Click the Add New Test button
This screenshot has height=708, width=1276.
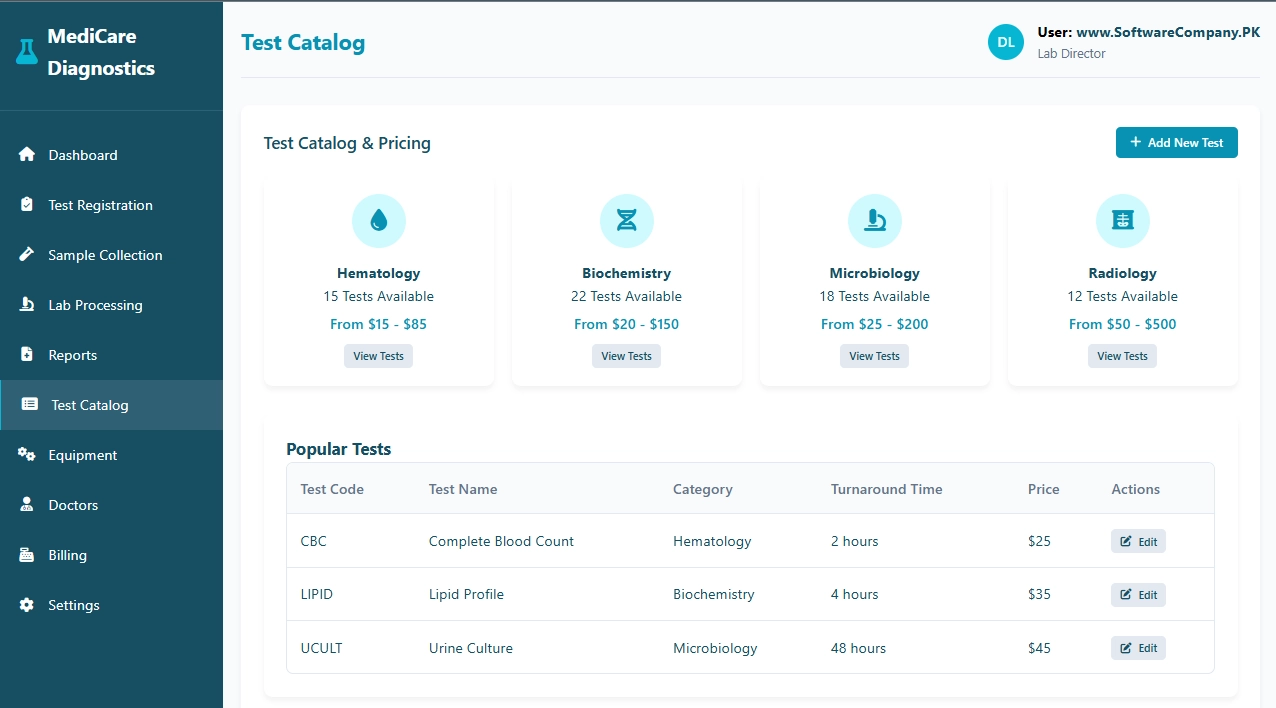tap(1177, 142)
